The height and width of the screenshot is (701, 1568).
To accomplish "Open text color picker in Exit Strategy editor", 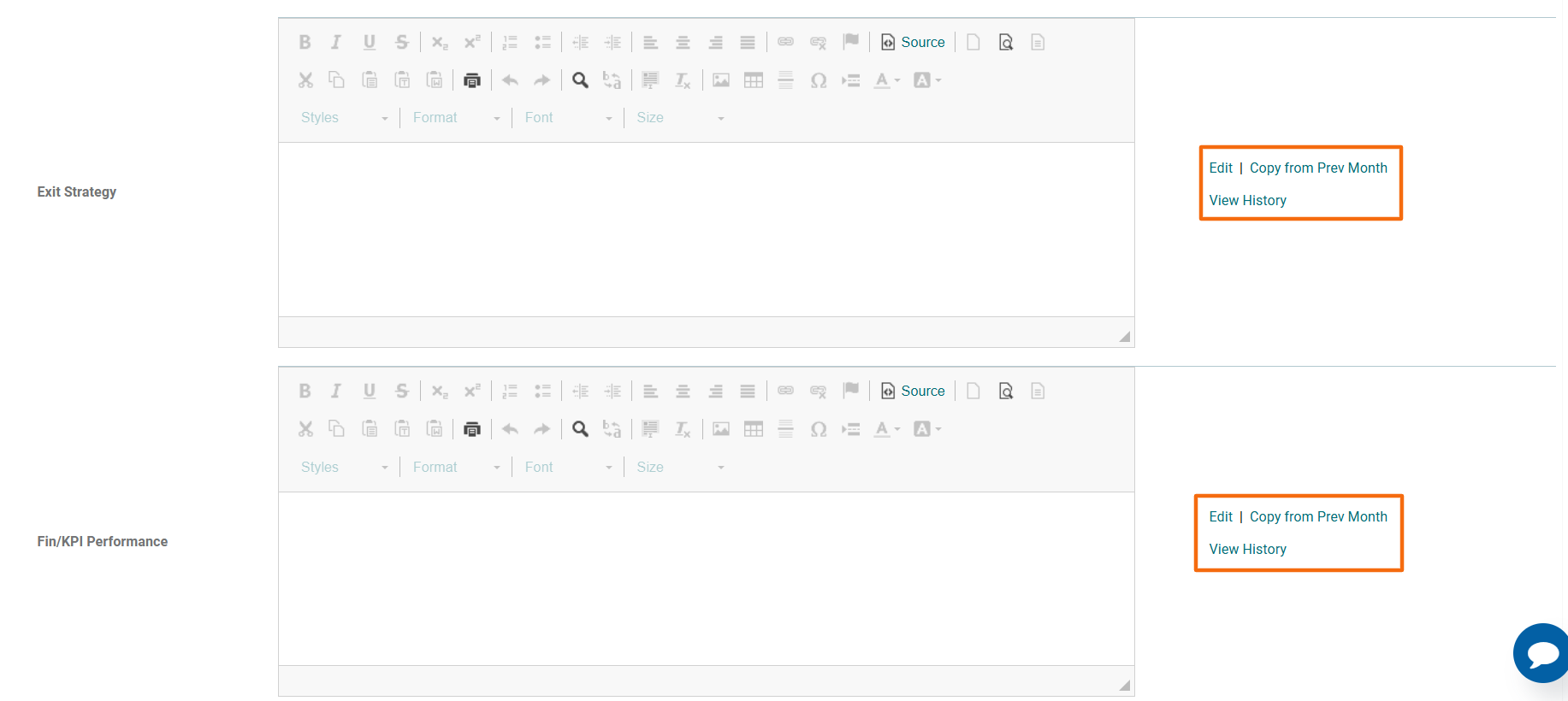I will tap(886, 80).
